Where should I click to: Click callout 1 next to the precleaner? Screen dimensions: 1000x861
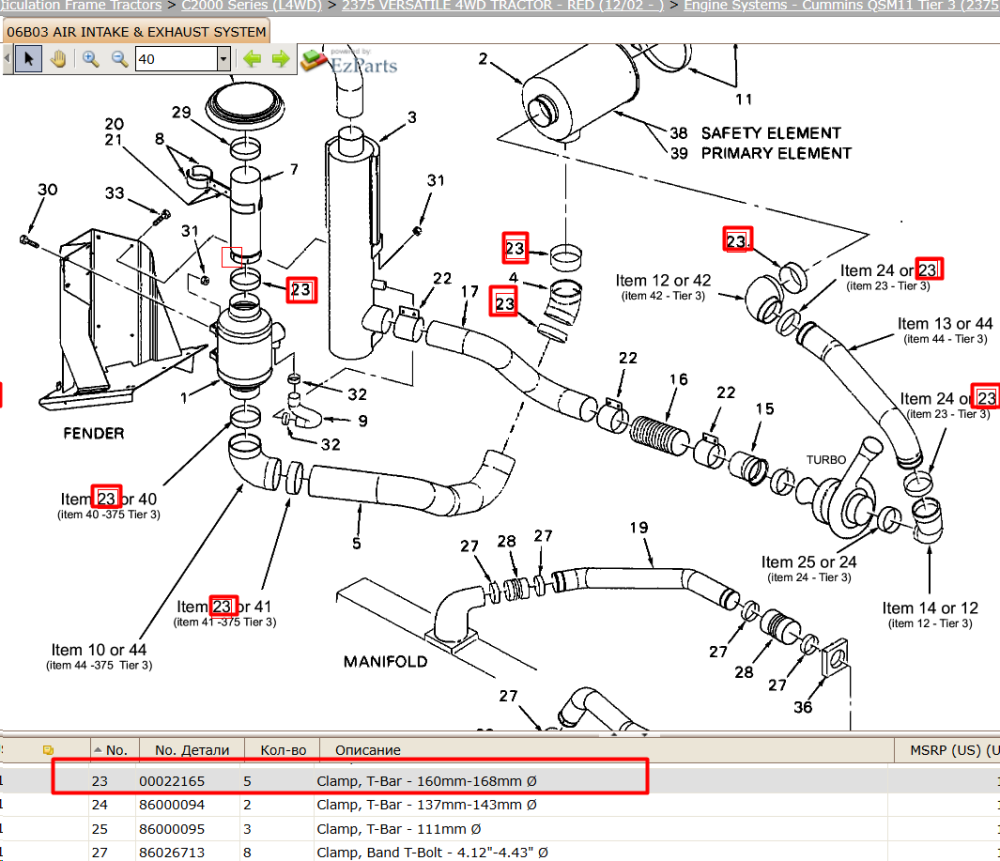pyautogui.click(x=184, y=398)
